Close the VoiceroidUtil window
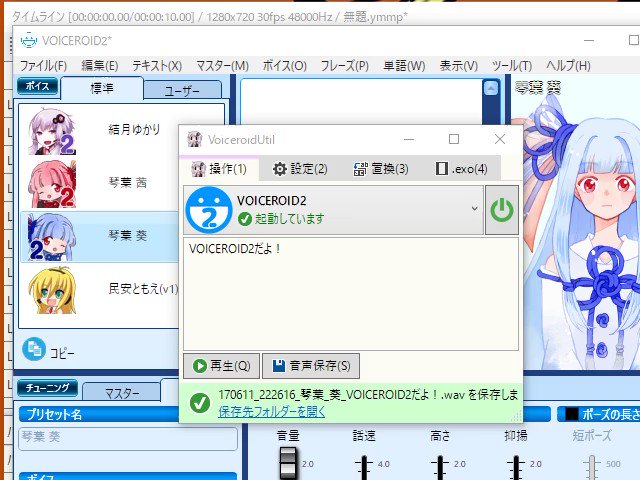The image size is (640, 480). click(x=500, y=139)
